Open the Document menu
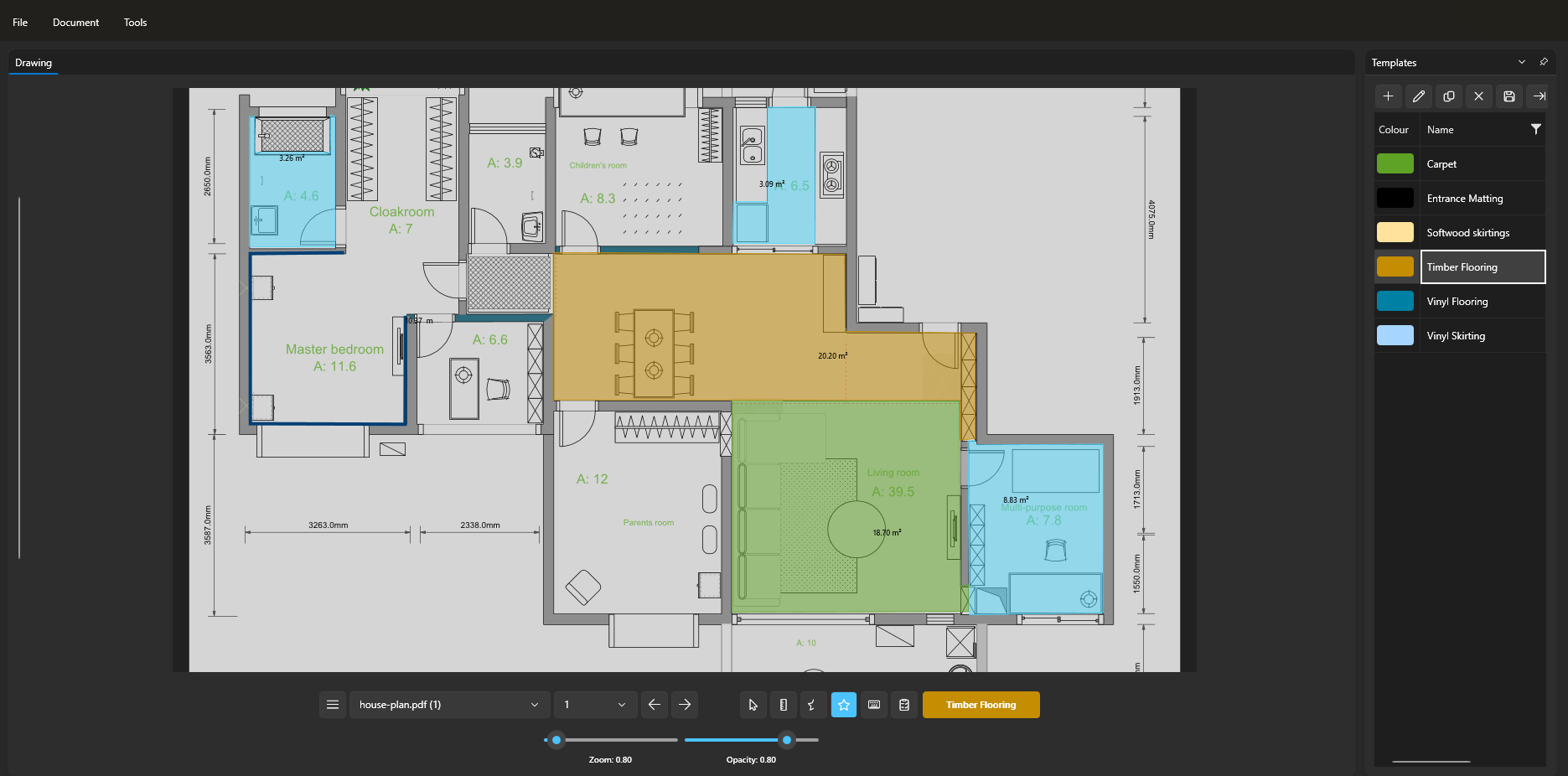 point(75,22)
